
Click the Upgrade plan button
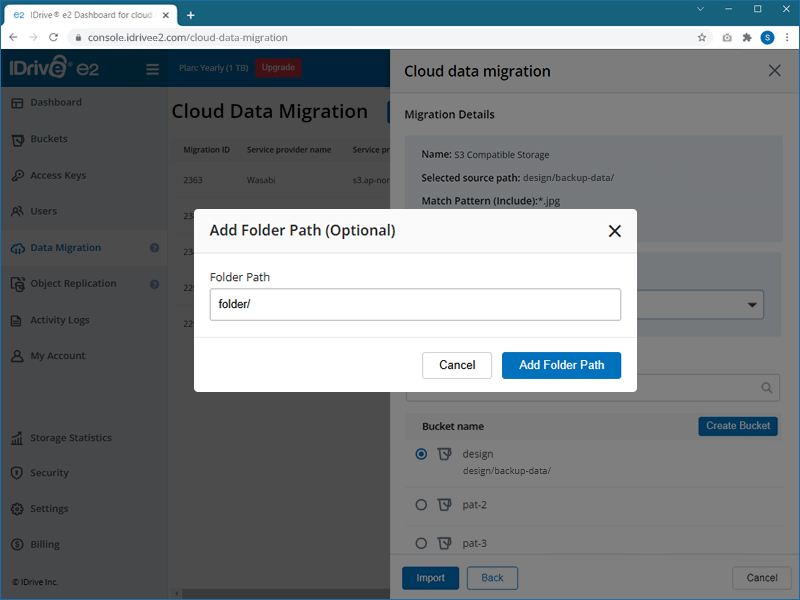pos(278,68)
